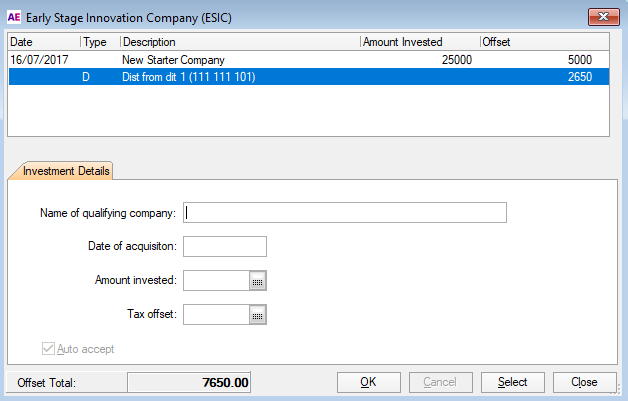Toggle the Auto accept checkbox
Image resolution: width=628 pixels, height=401 pixels.
click(48, 349)
